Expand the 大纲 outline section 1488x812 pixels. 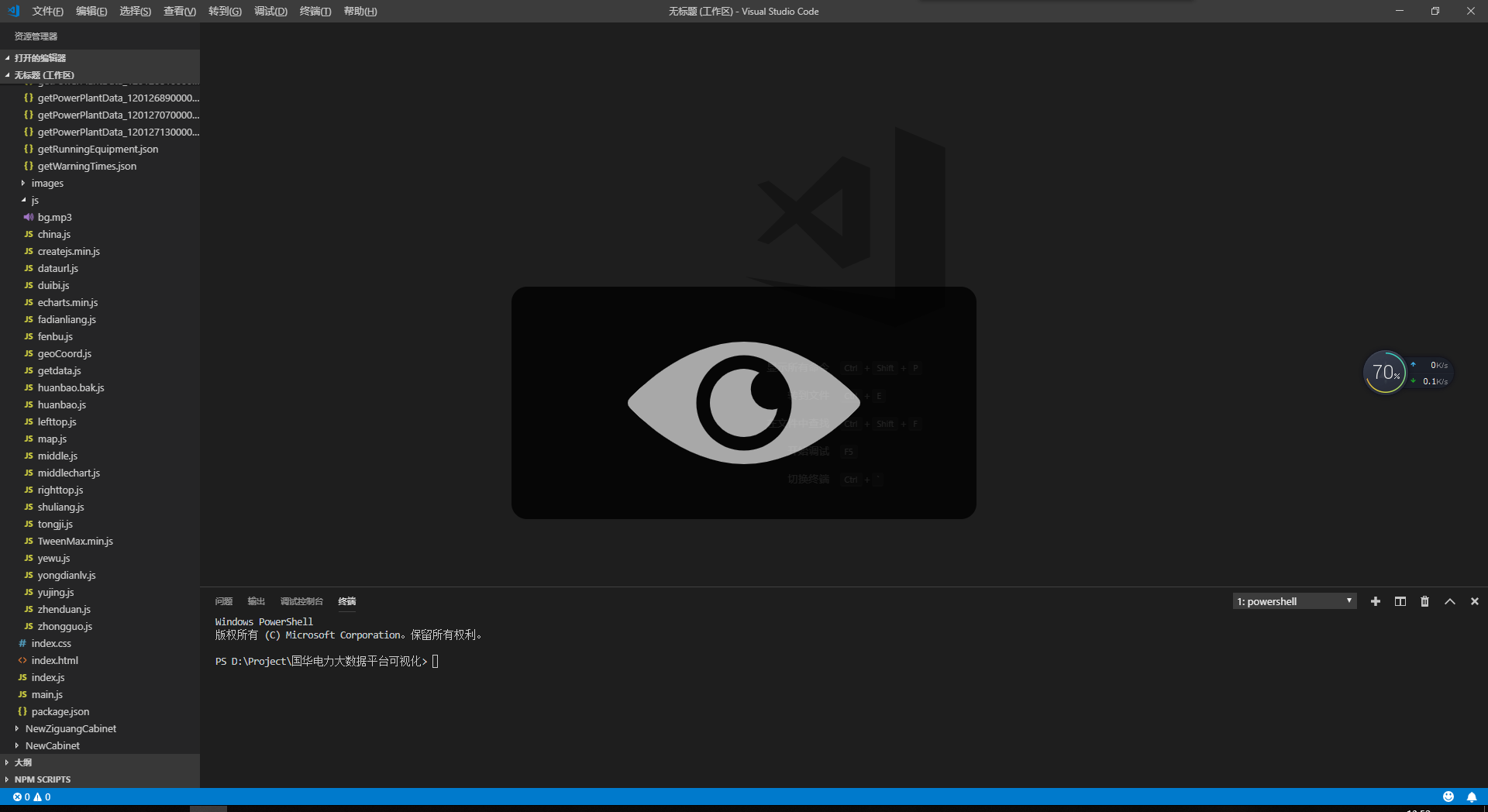(100, 762)
